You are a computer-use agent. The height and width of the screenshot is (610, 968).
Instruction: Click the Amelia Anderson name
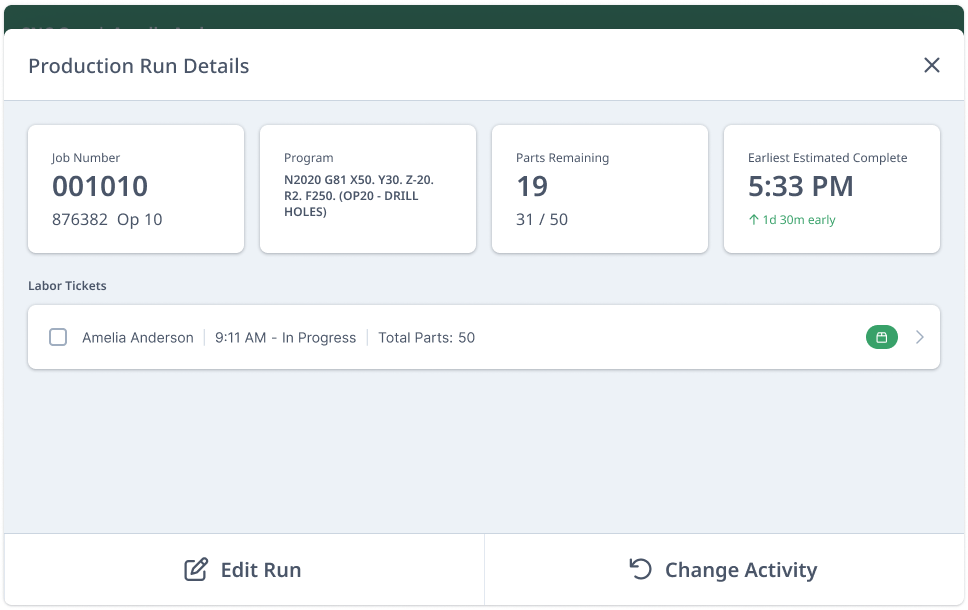(x=138, y=338)
